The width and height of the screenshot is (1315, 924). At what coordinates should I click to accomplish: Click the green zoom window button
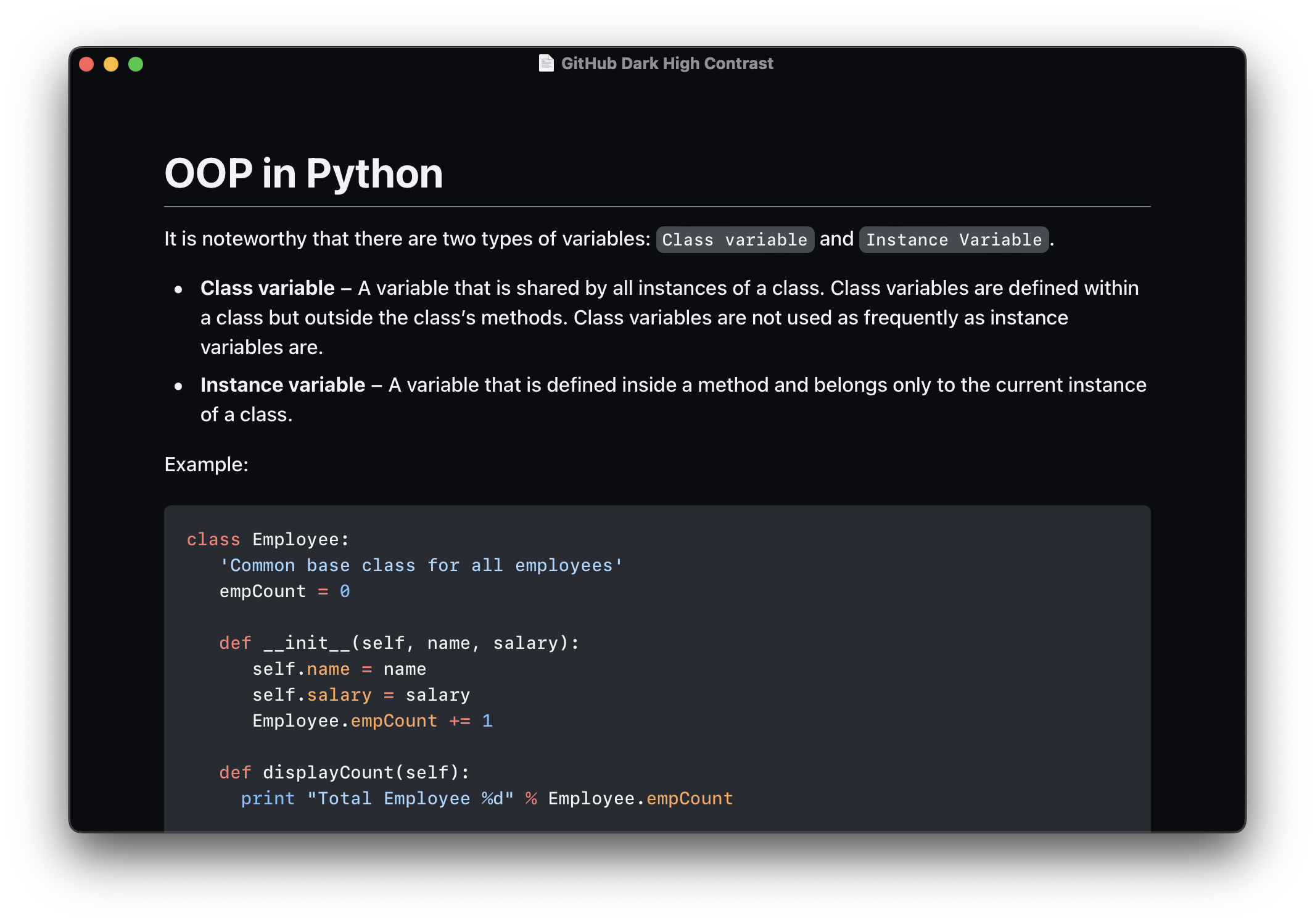point(136,64)
